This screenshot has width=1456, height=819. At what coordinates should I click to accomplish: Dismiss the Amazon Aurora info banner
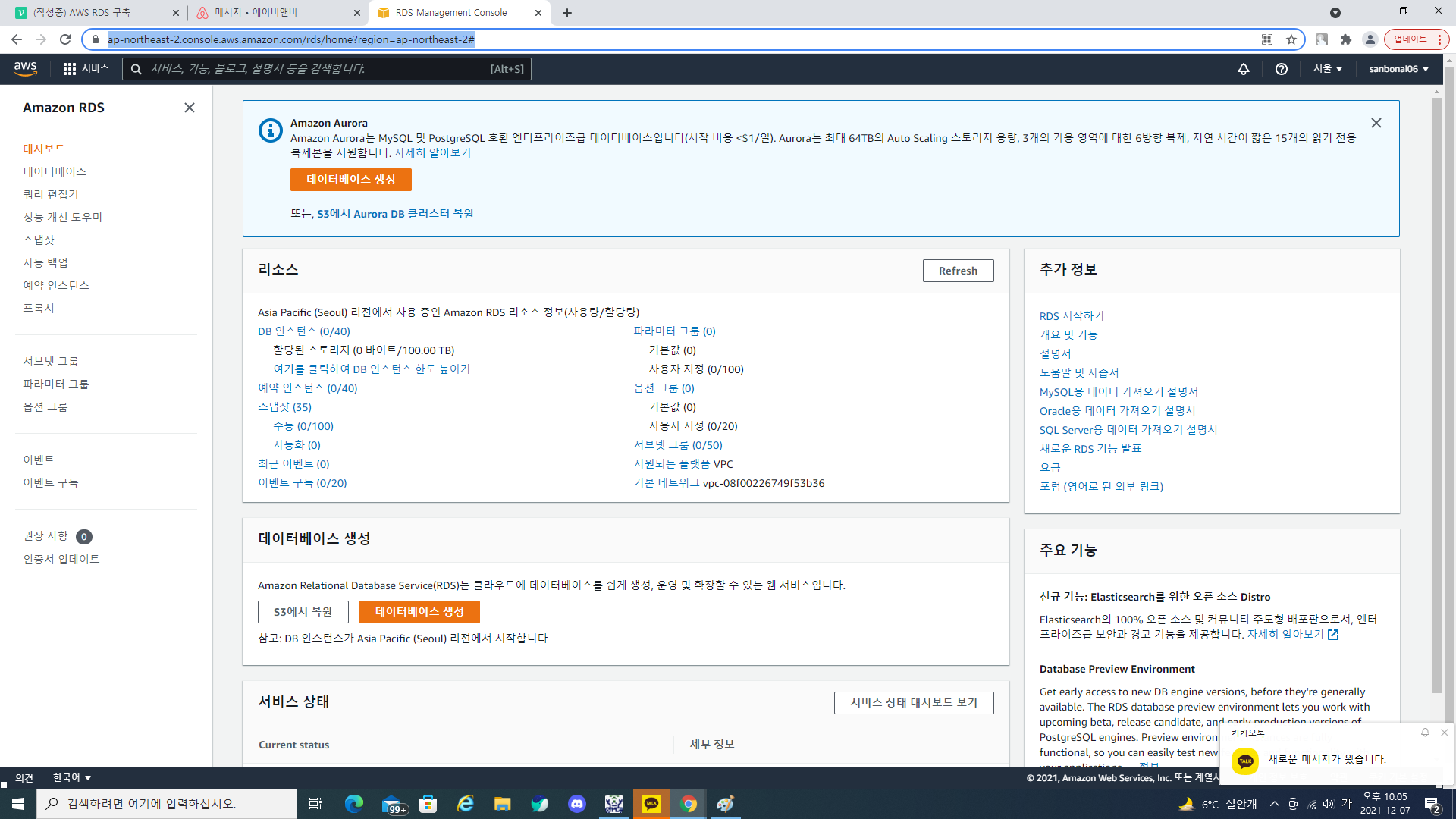(1376, 123)
